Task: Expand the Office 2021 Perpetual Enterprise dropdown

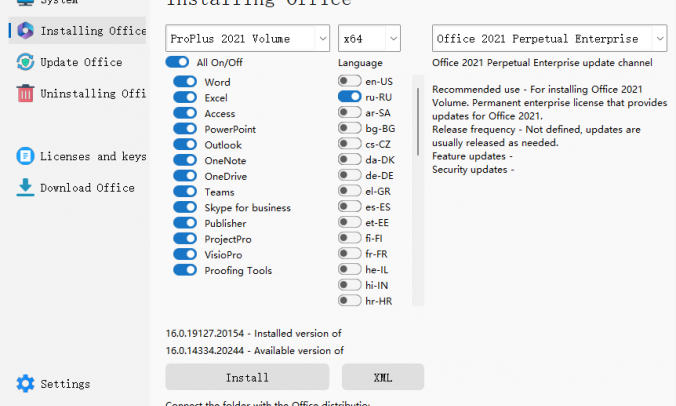Action: coord(550,38)
